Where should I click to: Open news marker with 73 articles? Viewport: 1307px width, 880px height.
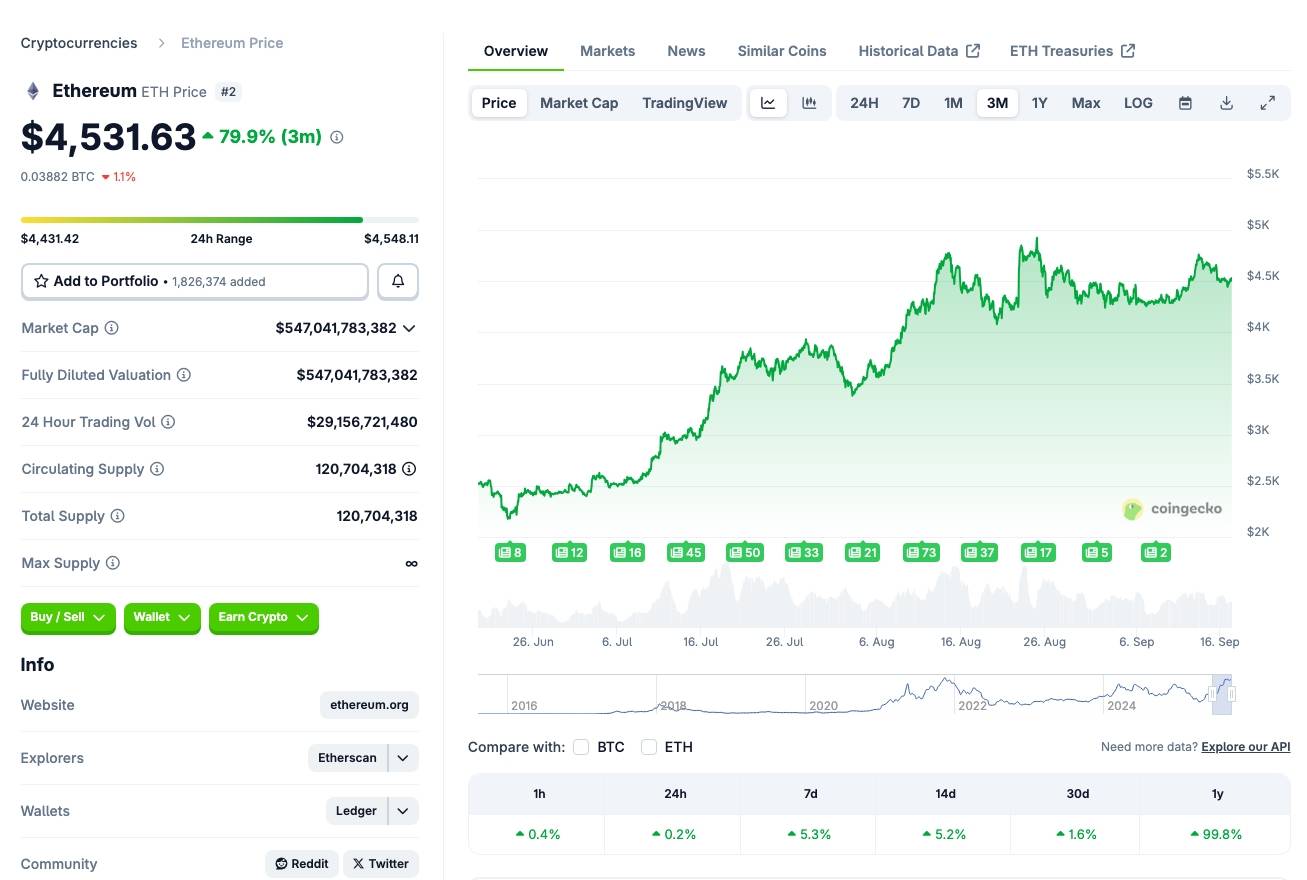(x=921, y=552)
